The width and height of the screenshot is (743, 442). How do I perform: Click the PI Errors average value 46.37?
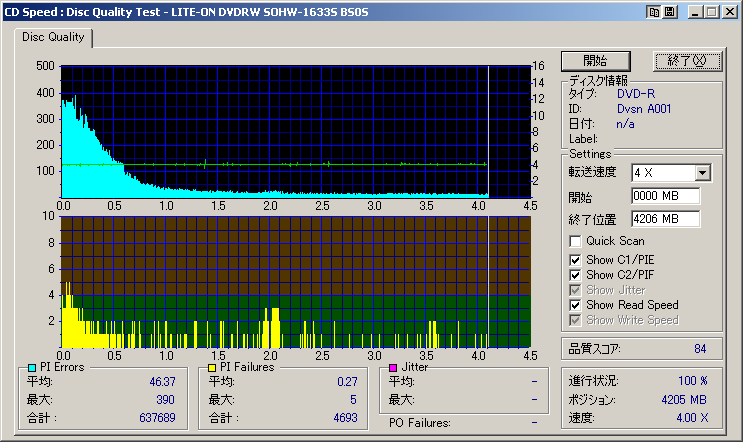click(163, 382)
